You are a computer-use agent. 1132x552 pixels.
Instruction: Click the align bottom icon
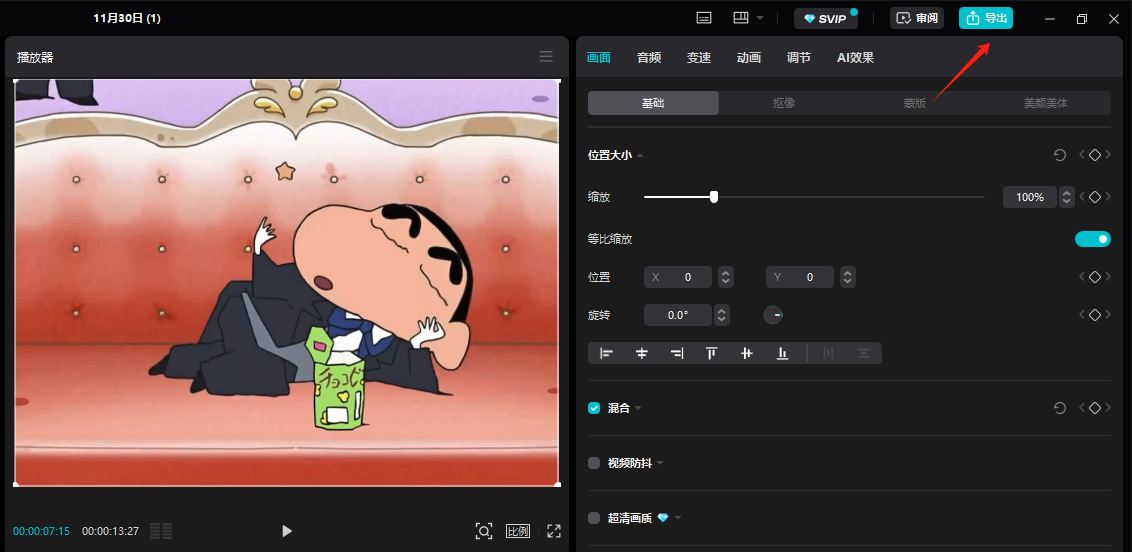coord(782,354)
